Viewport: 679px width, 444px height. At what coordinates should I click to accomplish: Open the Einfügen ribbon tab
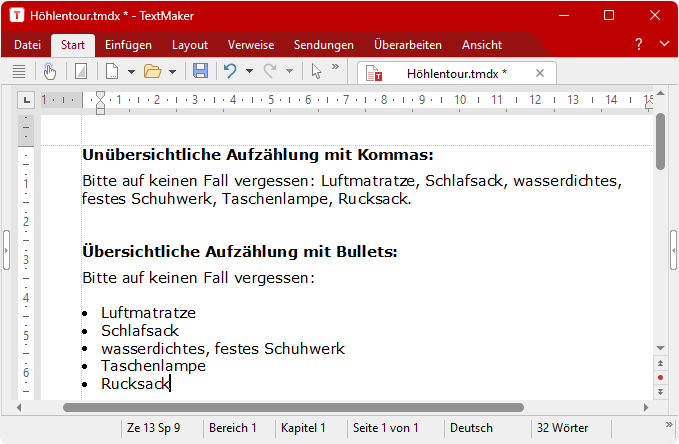(128, 45)
